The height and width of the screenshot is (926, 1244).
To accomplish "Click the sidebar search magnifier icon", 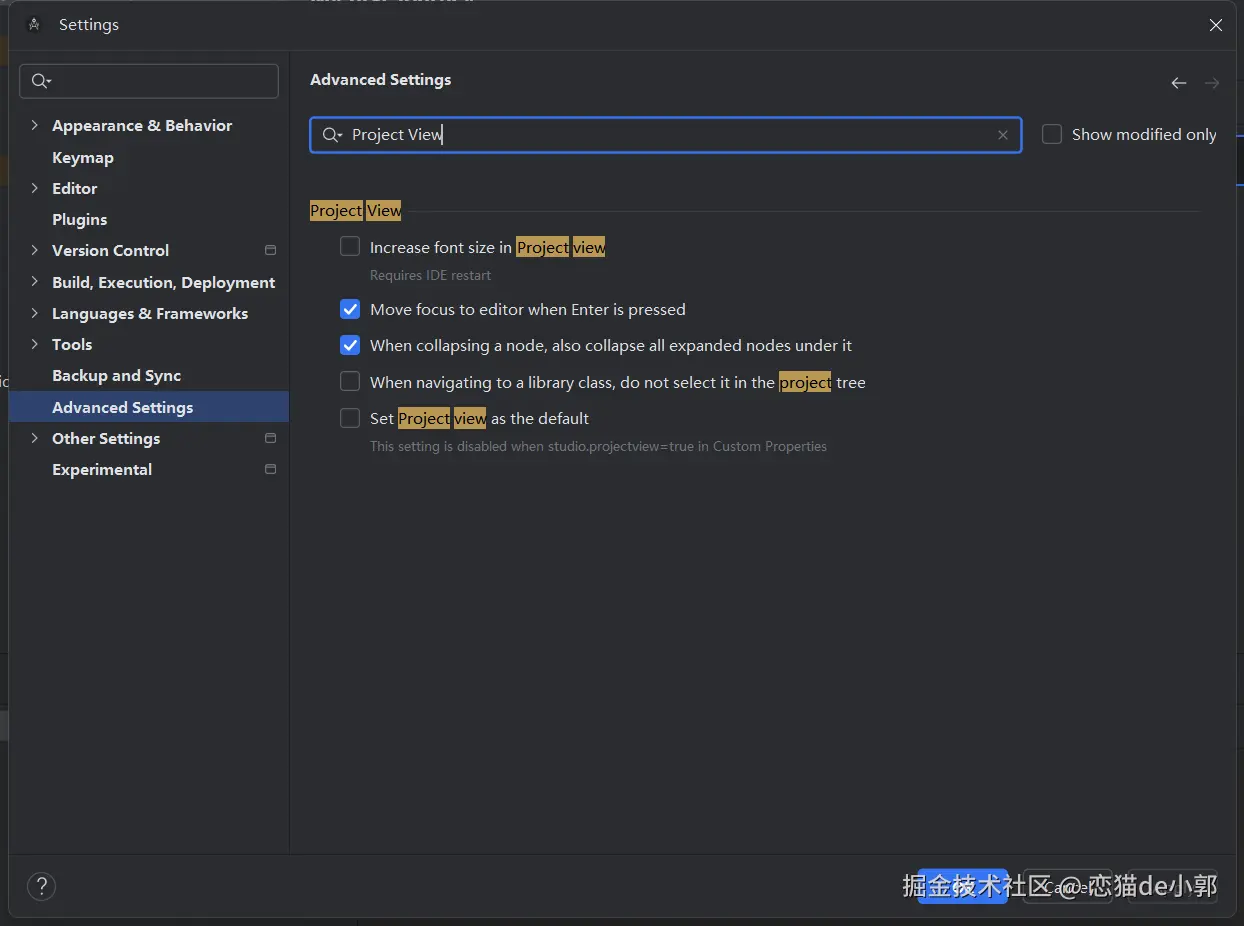I will click(40, 81).
